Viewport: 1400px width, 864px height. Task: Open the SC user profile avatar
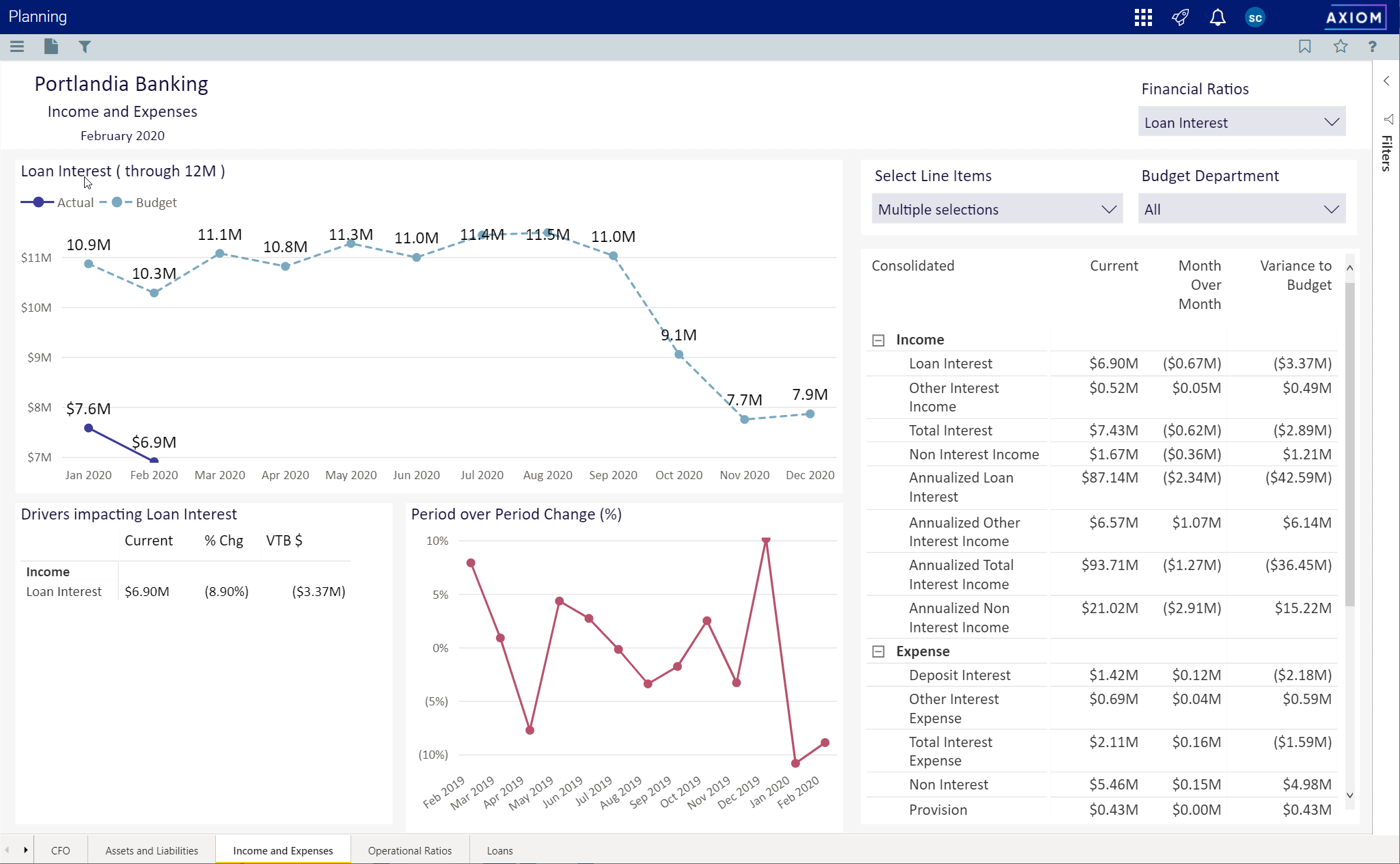pos(1255,17)
